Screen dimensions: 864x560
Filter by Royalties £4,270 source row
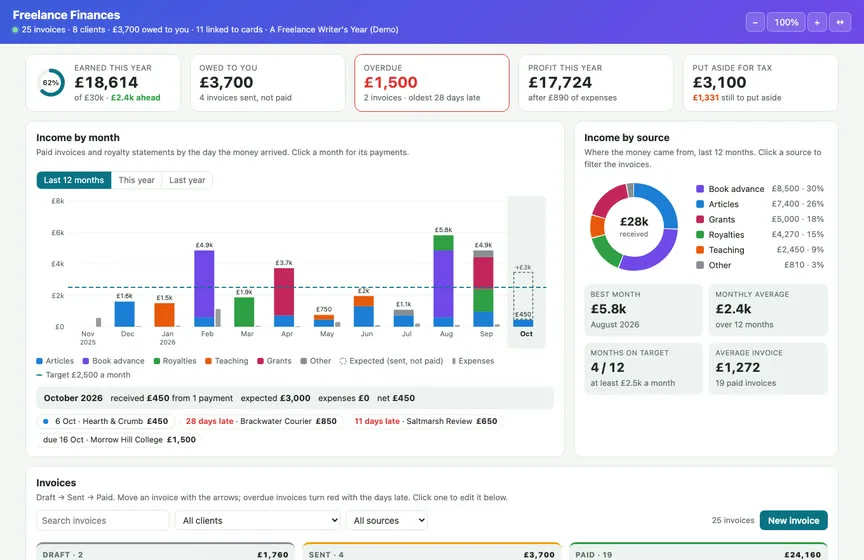(760, 235)
